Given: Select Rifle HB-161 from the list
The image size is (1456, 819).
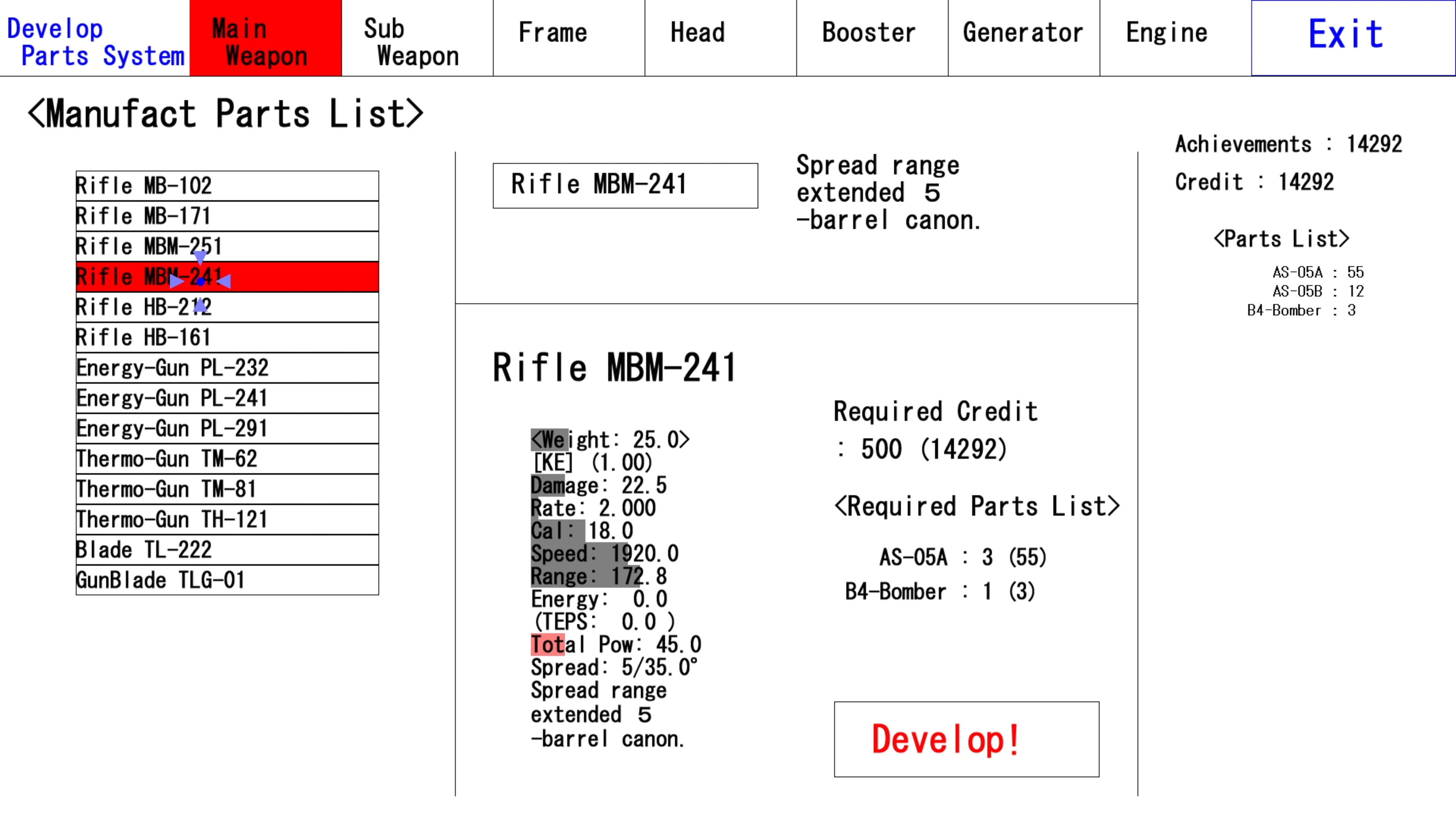Looking at the screenshot, I should coord(226,337).
